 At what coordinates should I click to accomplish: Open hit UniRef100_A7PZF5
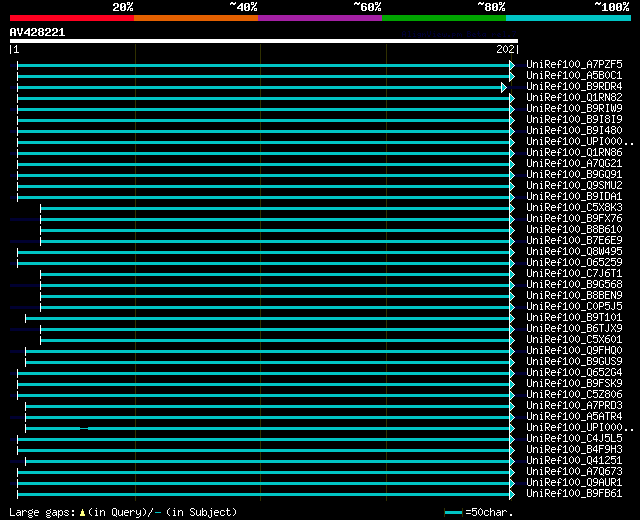point(574,64)
